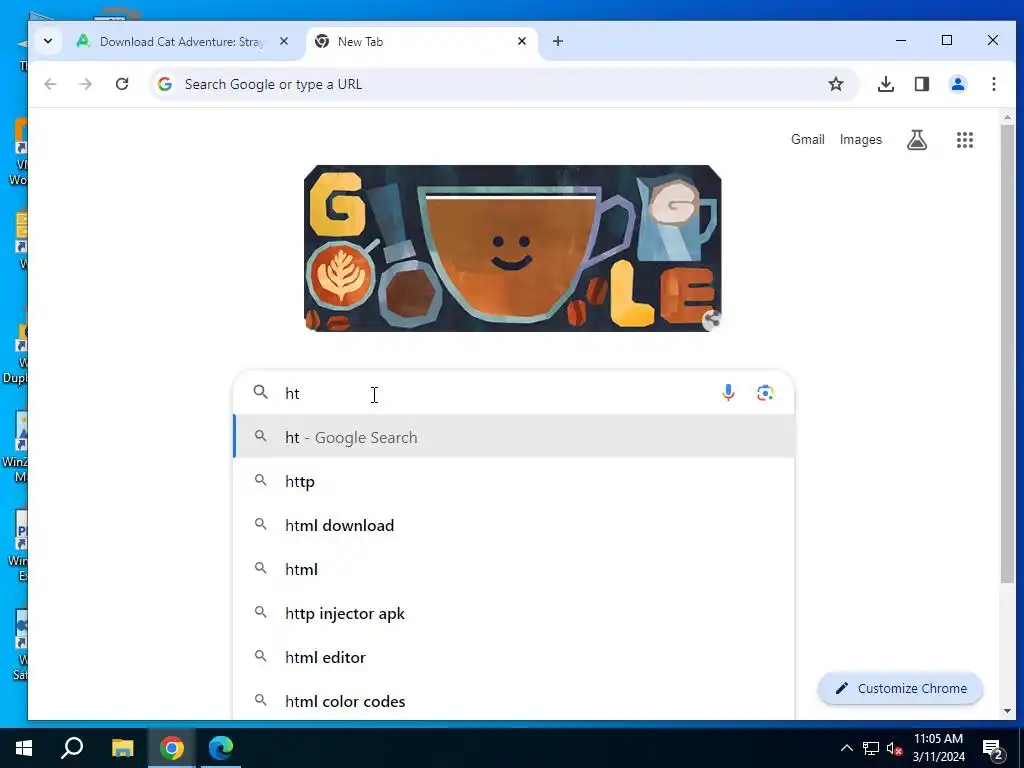Click the scrollbar up arrow
The height and width of the screenshot is (768, 1024).
pyautogui.click(x=1007, y=118)
